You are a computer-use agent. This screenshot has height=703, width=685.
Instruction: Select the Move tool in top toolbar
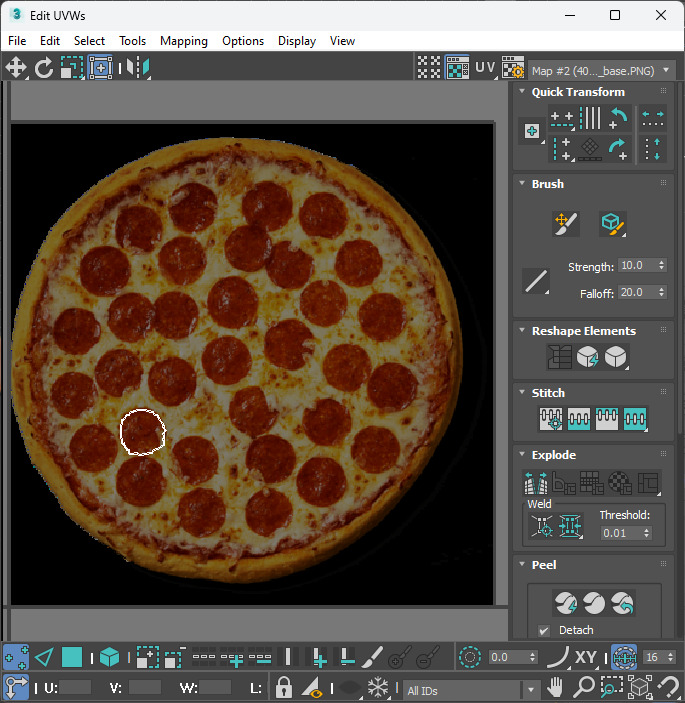pos(16,68)
